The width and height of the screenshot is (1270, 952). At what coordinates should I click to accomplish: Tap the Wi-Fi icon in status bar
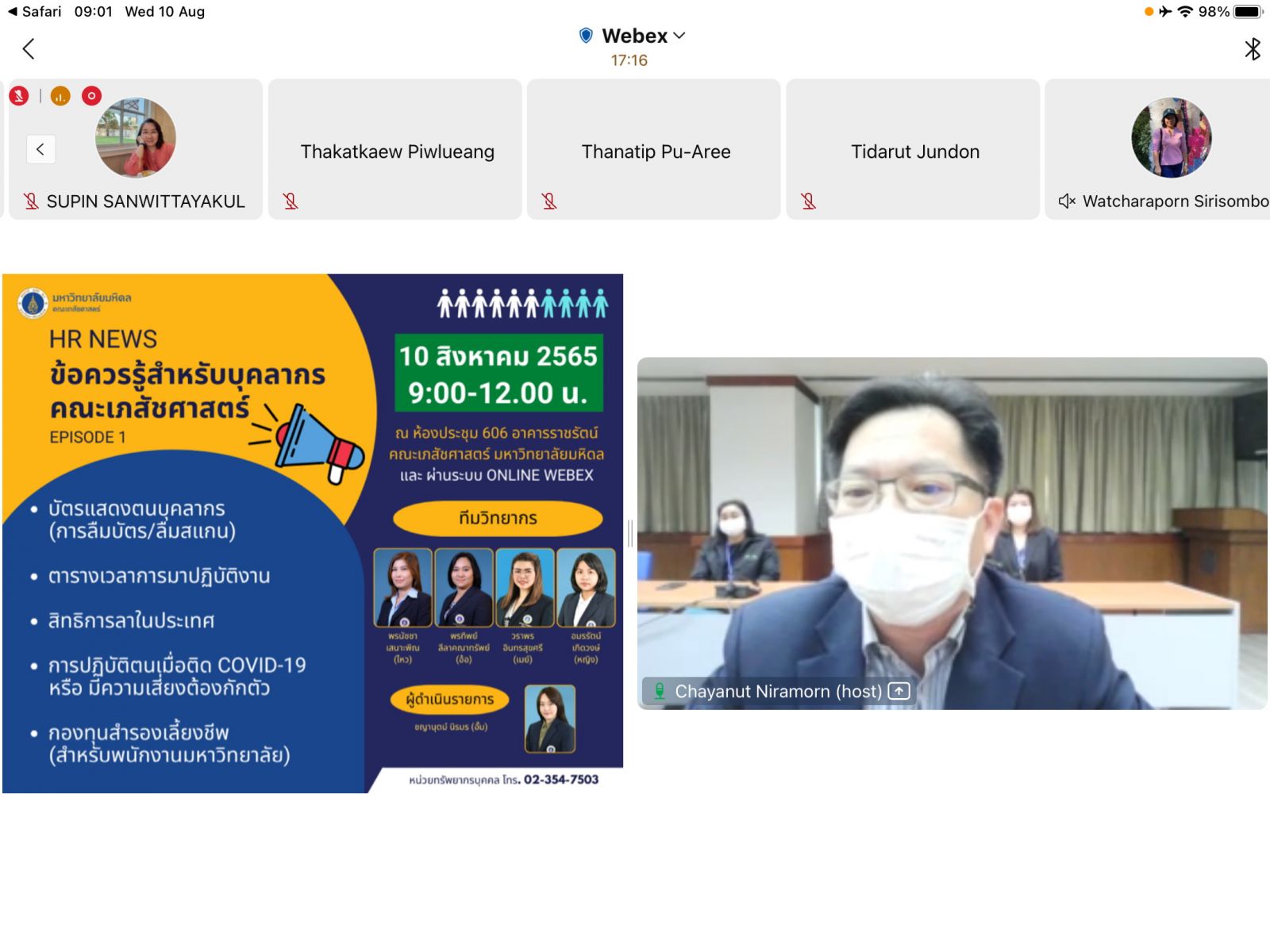1185,11
